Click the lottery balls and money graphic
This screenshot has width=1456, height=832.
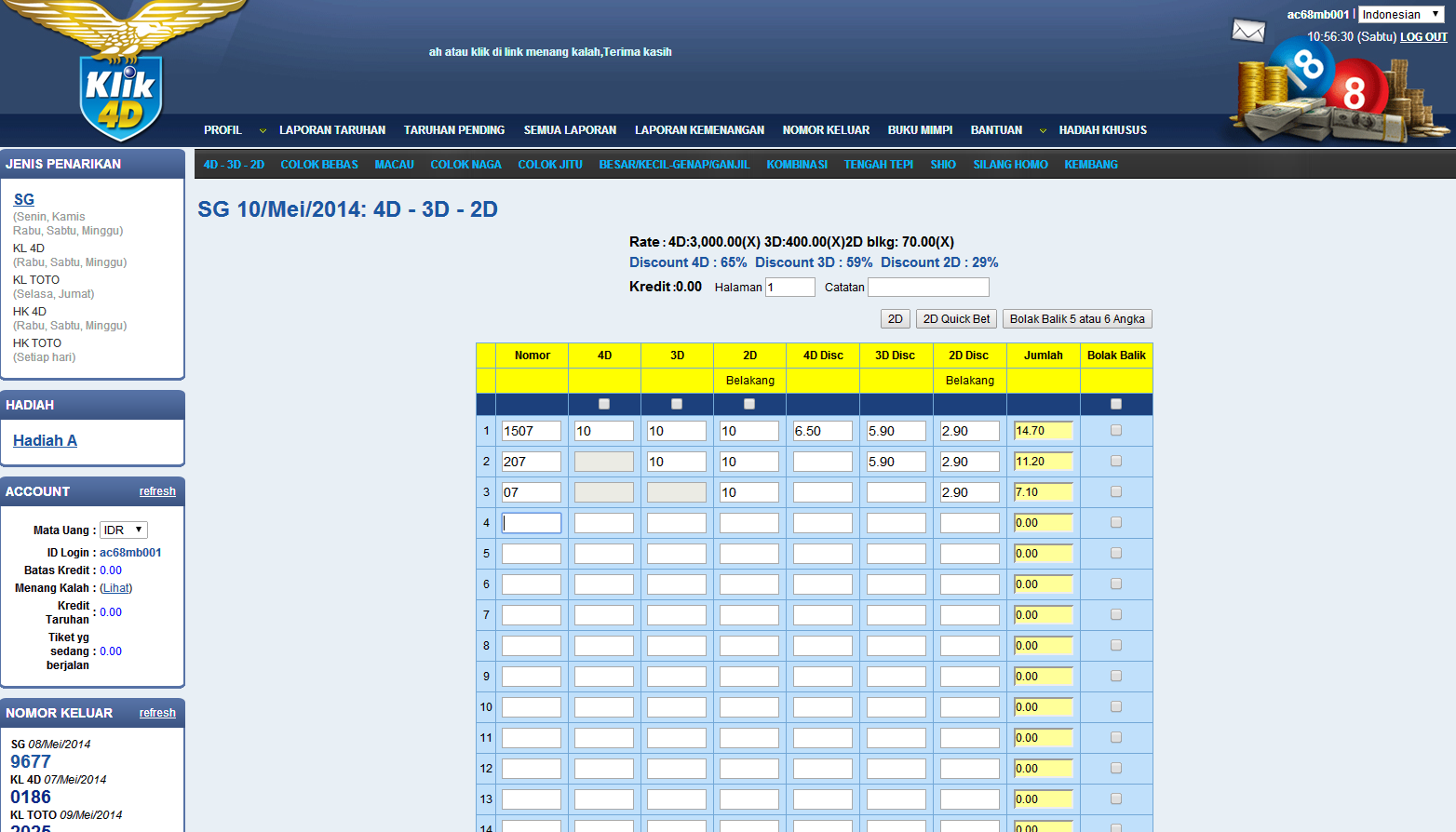[1336, 93]
